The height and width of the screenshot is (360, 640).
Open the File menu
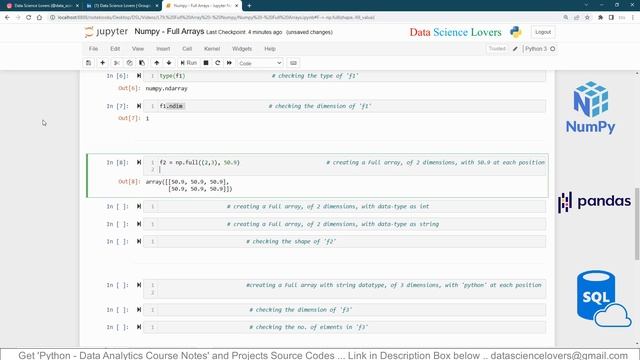(x=93, y=49)
